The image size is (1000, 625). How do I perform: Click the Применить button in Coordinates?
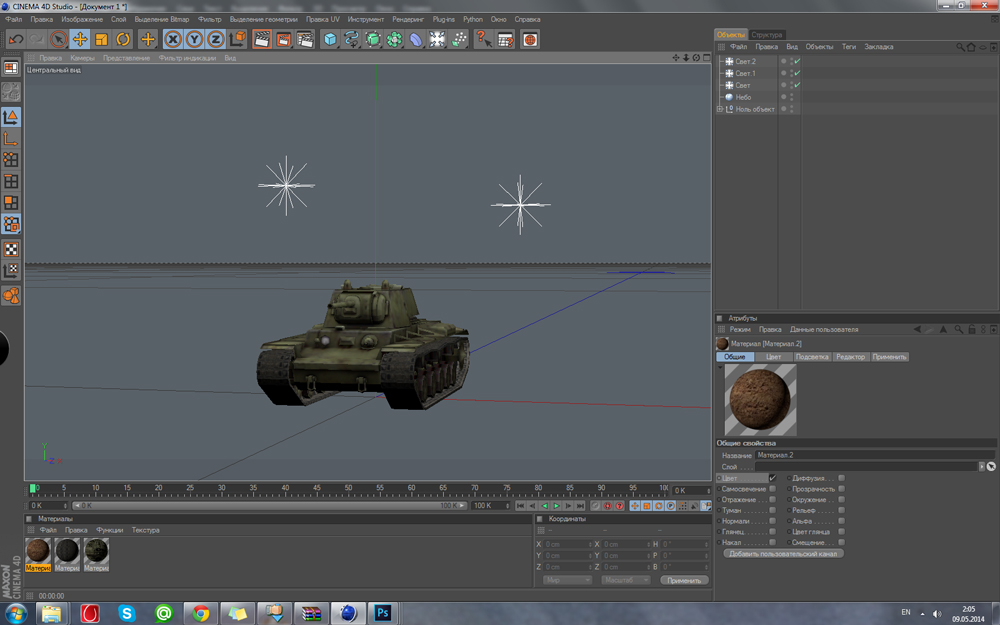point(684,580)
